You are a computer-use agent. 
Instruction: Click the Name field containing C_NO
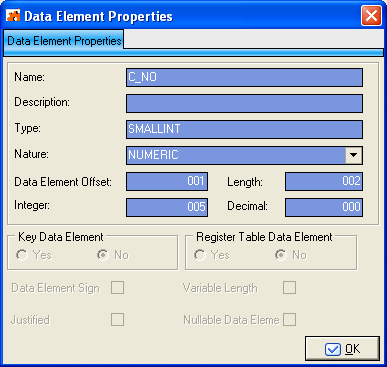[244, 77]
